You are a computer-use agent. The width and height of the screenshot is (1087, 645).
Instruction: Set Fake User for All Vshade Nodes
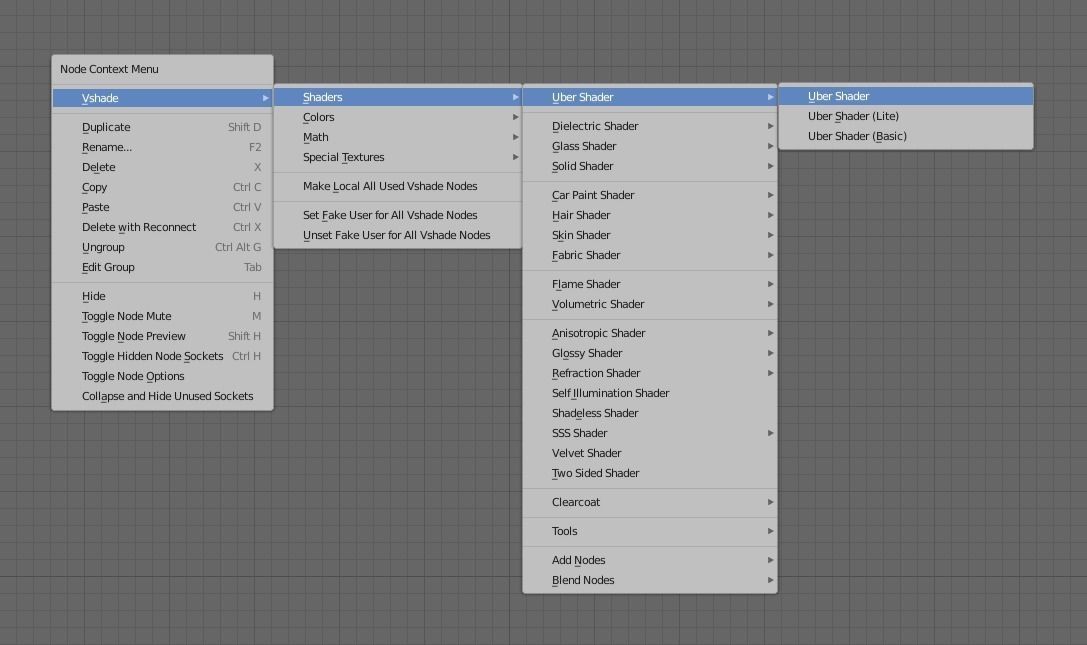pos(390,215)
